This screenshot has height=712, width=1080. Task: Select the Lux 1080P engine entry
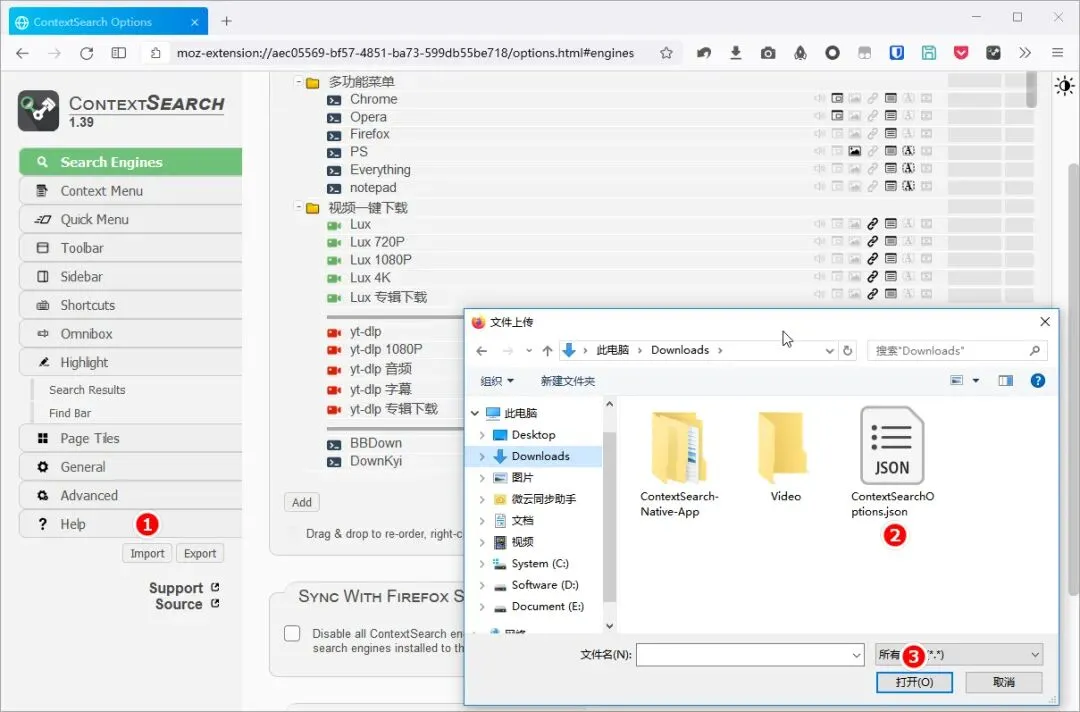point(380,260)
